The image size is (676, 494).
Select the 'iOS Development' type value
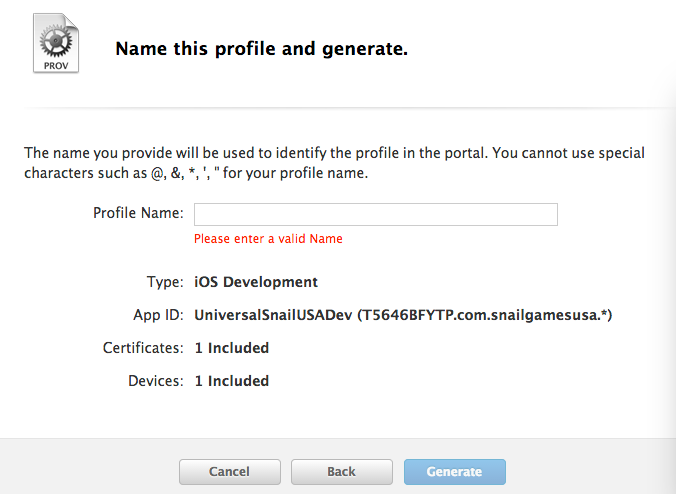click(256, 282)
